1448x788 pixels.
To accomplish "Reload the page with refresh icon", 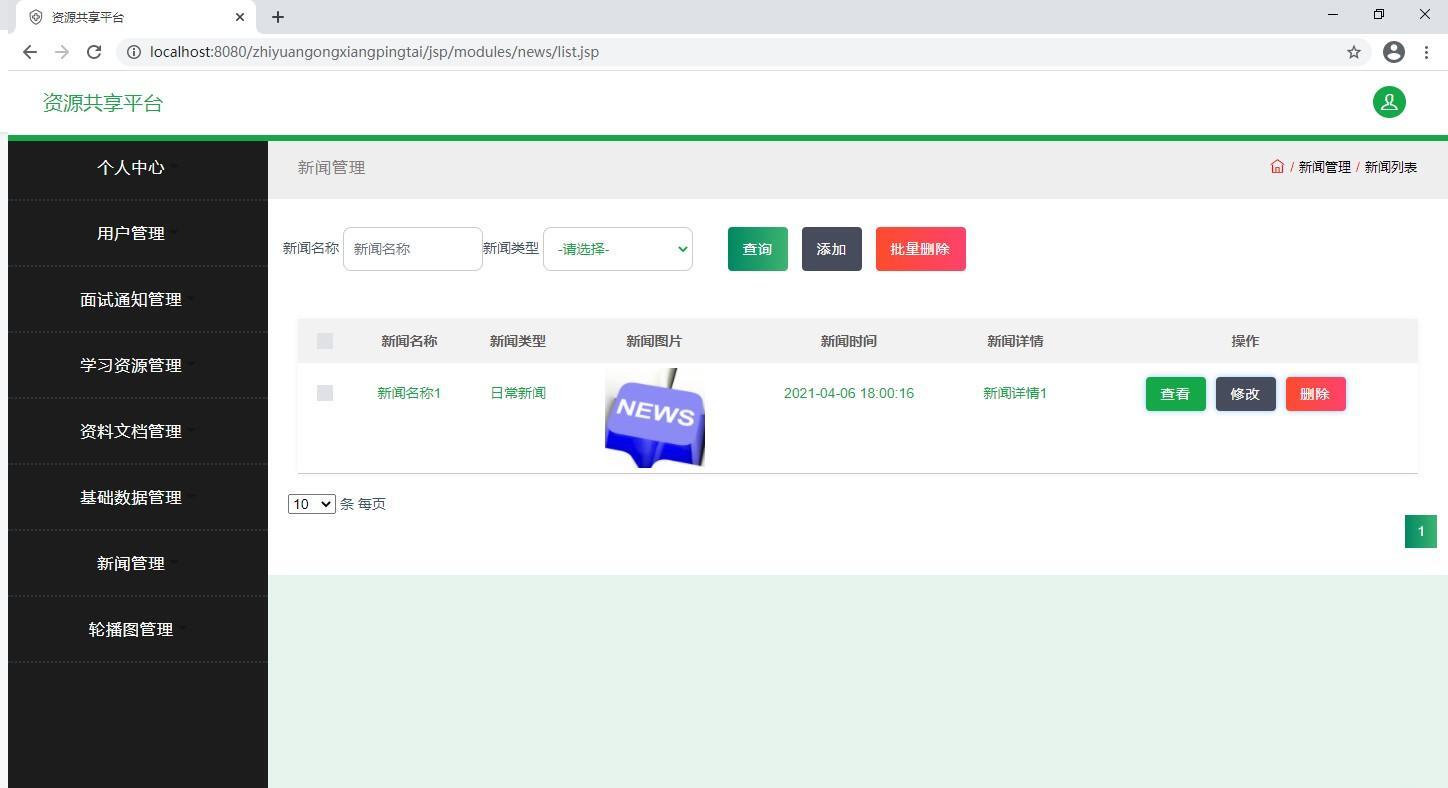I will 94,52.
